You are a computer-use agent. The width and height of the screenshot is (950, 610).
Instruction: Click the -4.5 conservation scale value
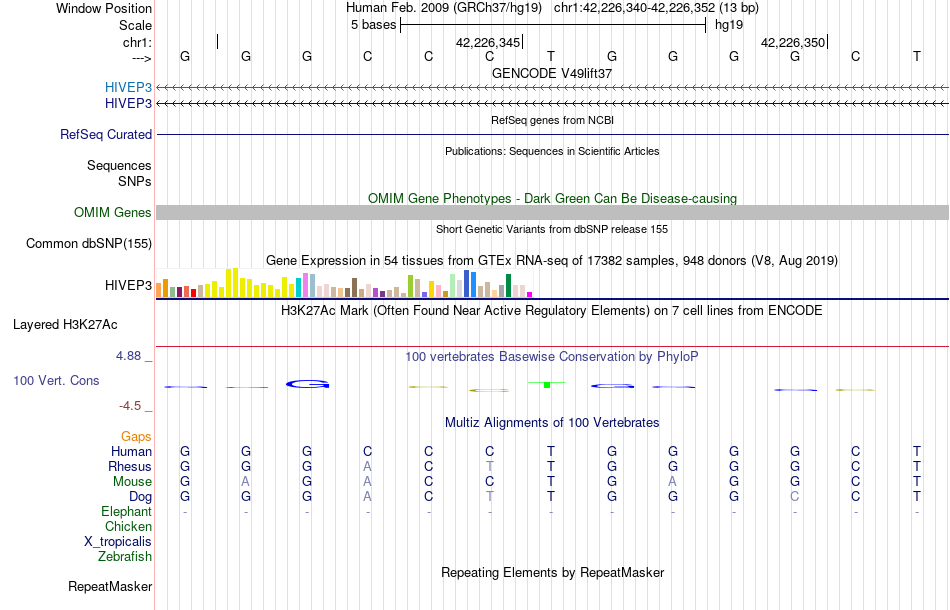tap(130, 406)
